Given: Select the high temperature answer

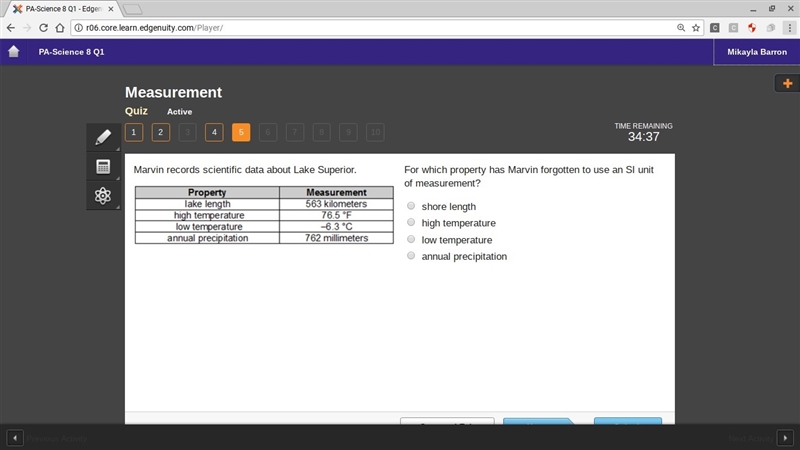Looking at the screenshot, I should [x=411, y=222].
